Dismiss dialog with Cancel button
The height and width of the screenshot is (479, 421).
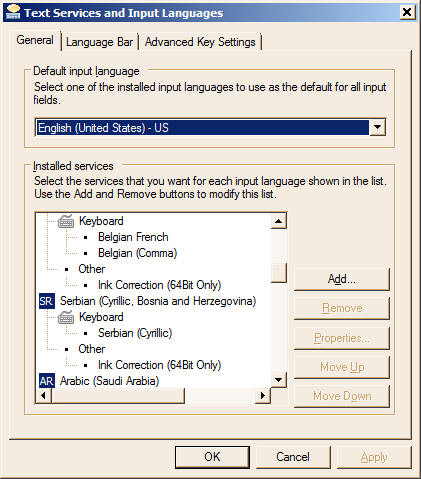point(293,457)
